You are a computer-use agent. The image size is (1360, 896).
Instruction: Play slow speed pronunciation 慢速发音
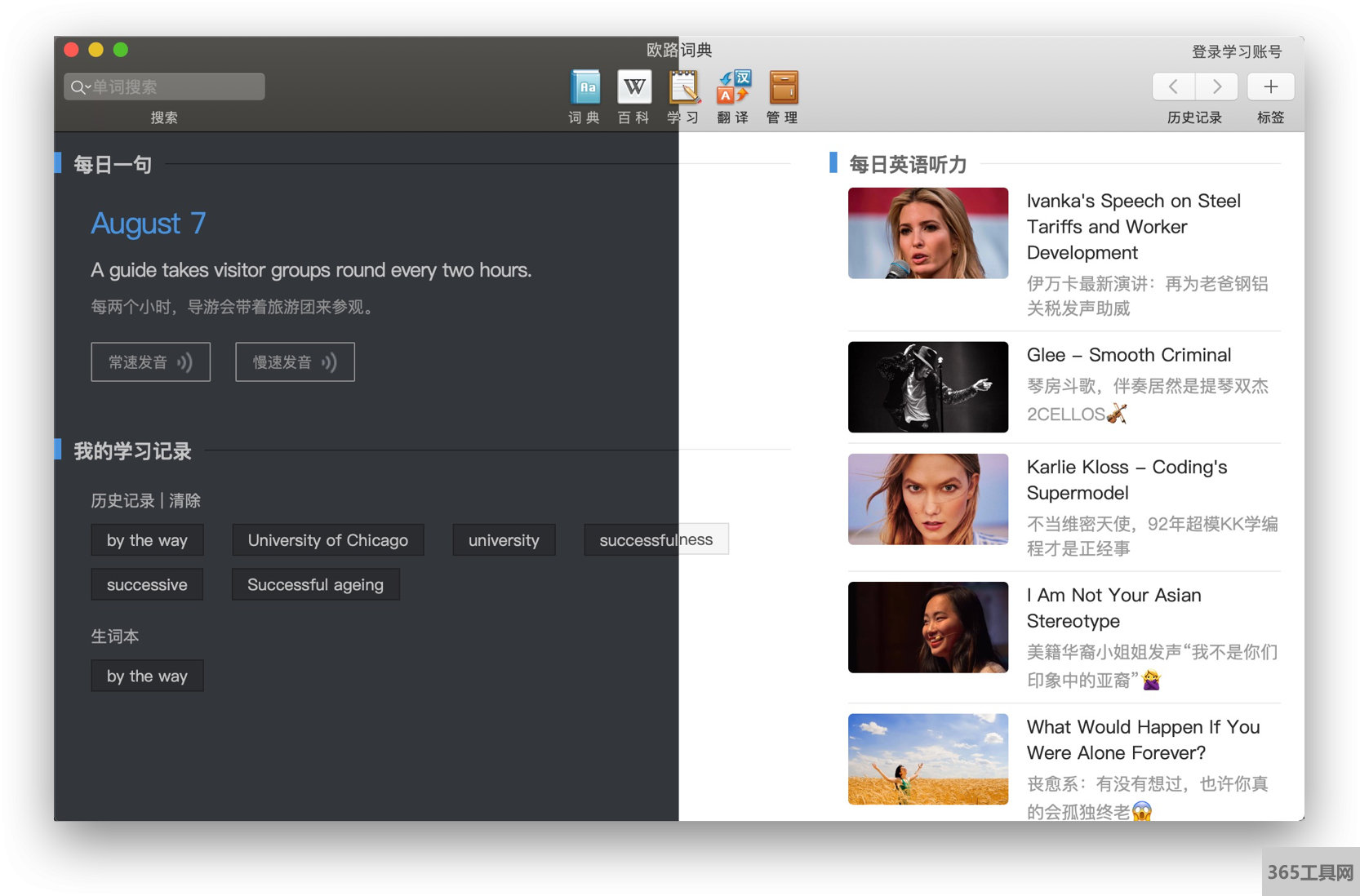(295, 362)
